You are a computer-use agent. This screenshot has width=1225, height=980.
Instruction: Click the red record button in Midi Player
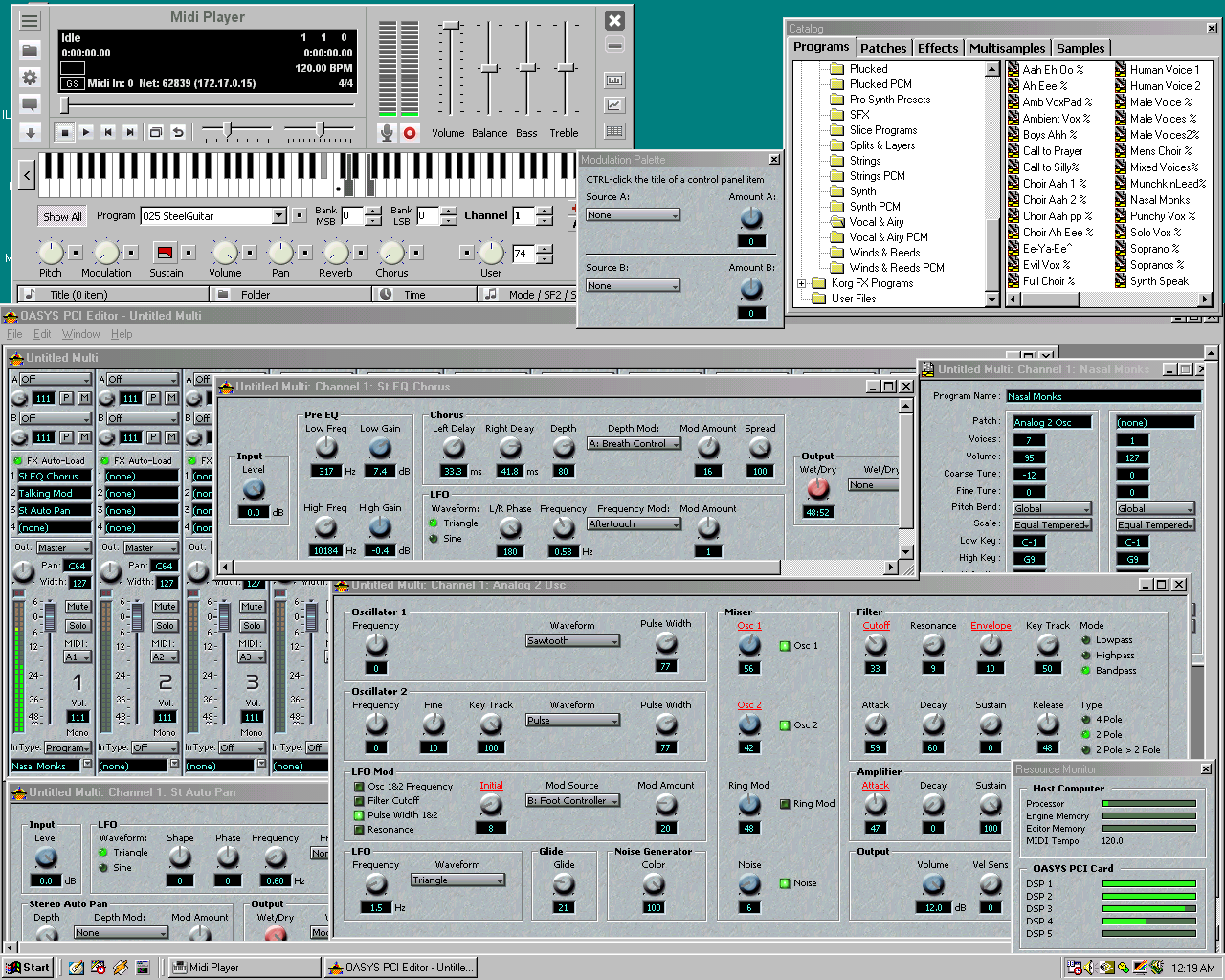tap(410, 133)
